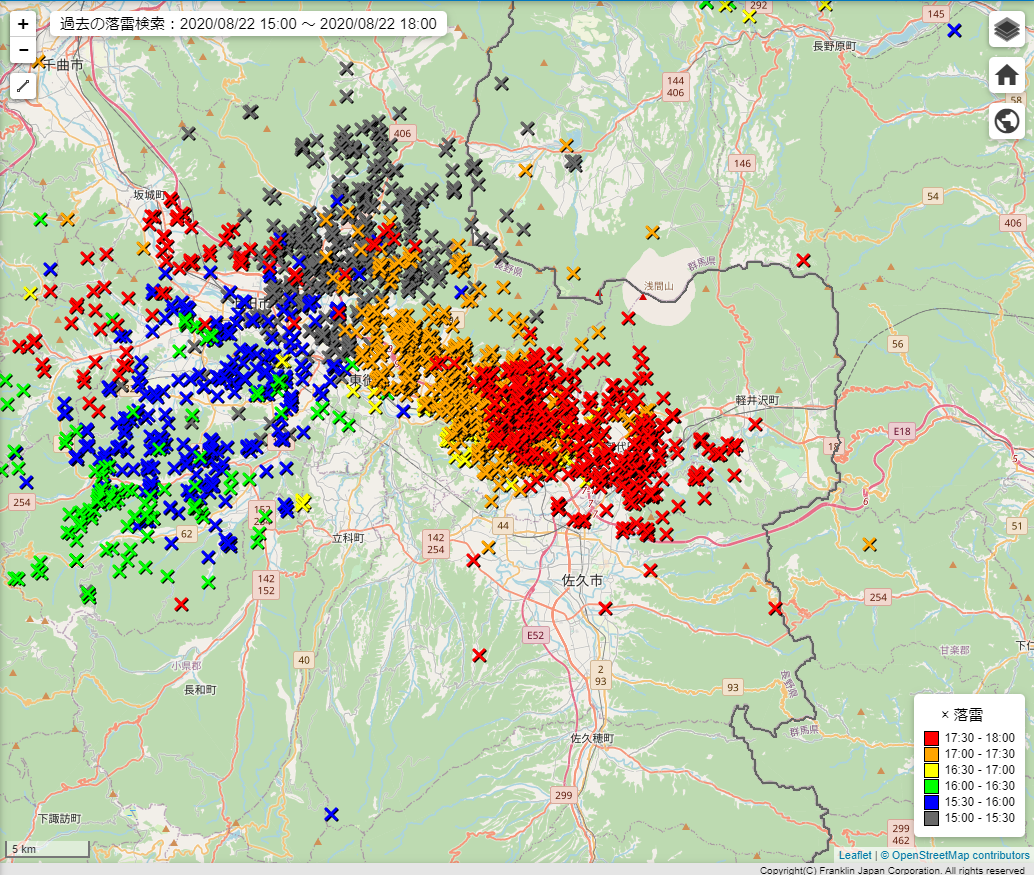Click the isolated blue lightning marker near route 145
This screenshot has width=1034, height=875.
954,30
